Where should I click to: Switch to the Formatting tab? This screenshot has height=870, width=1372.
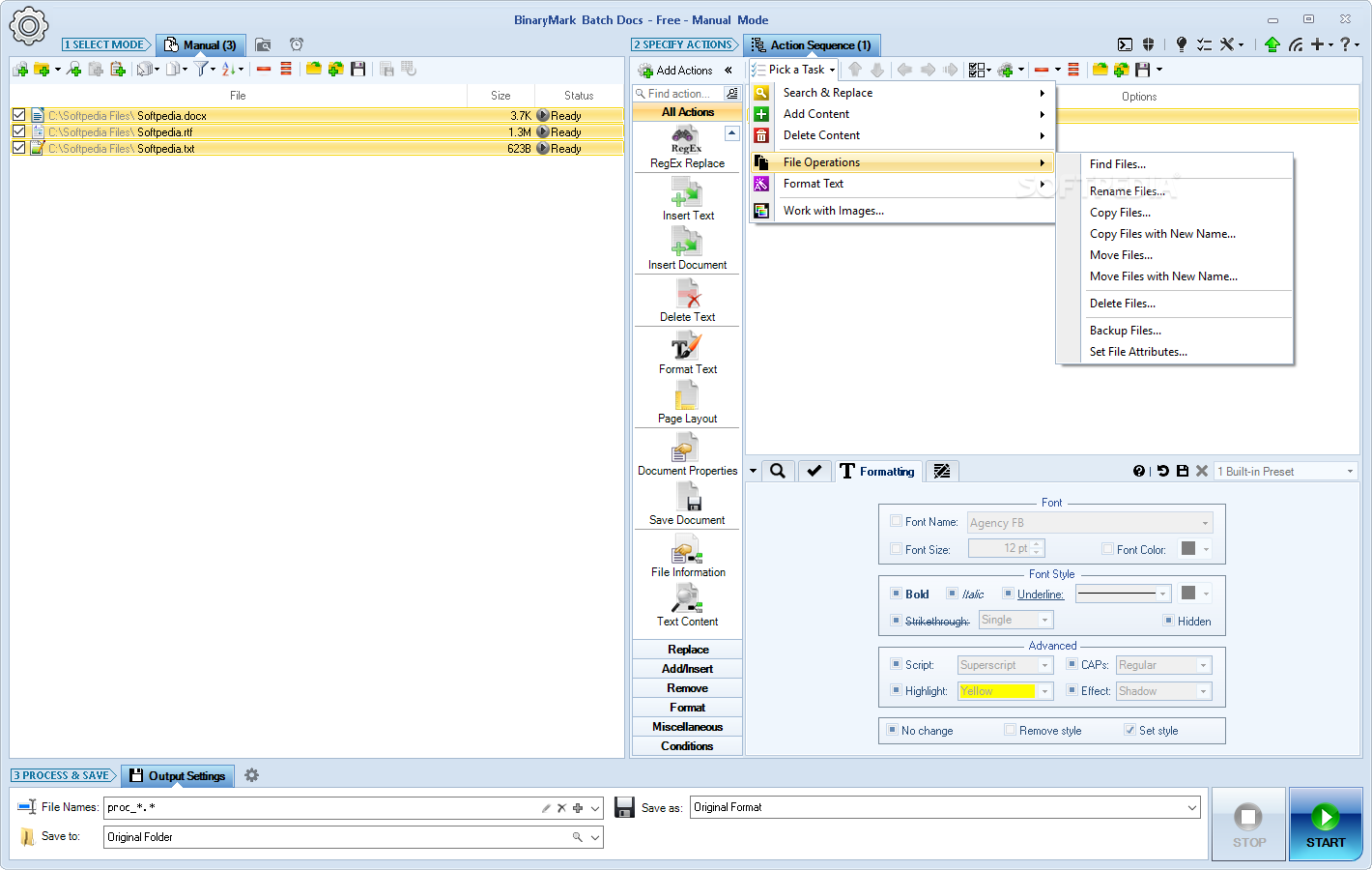coord(877,471)
